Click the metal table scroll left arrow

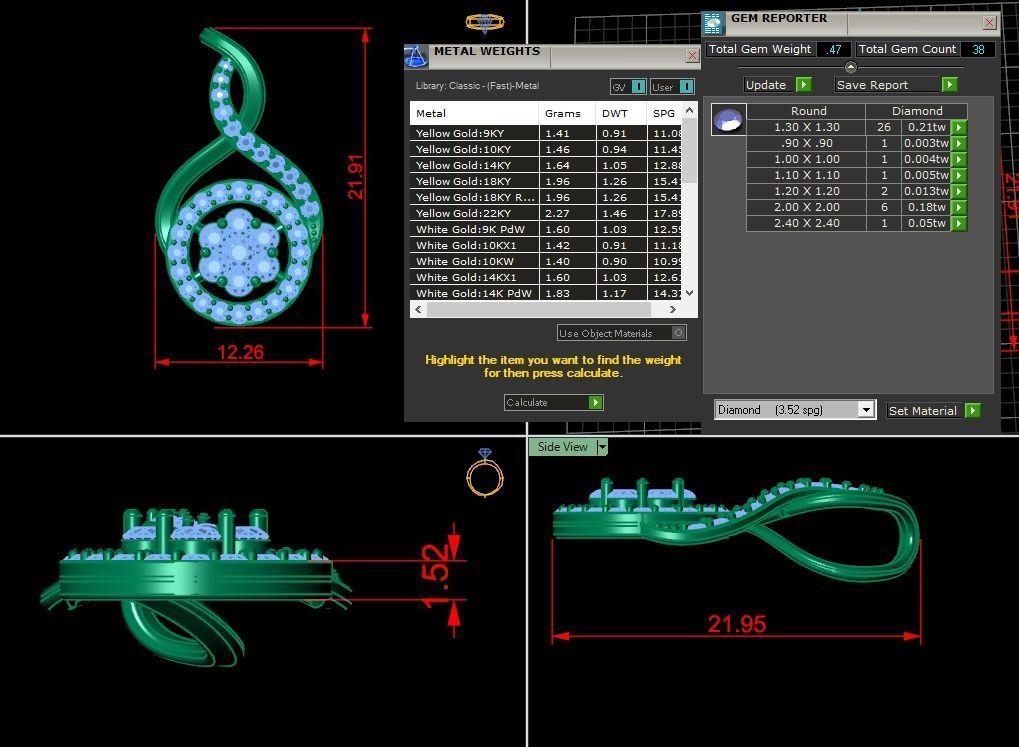tap(419, 309)
